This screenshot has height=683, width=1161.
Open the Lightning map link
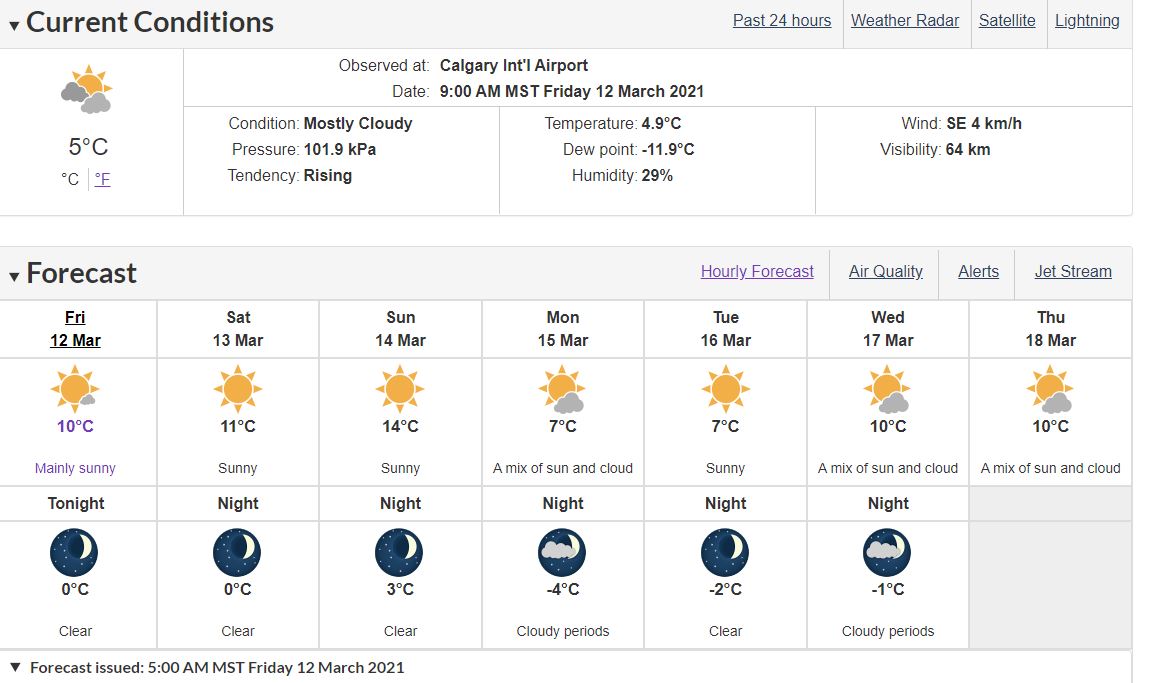[1087, 21]
